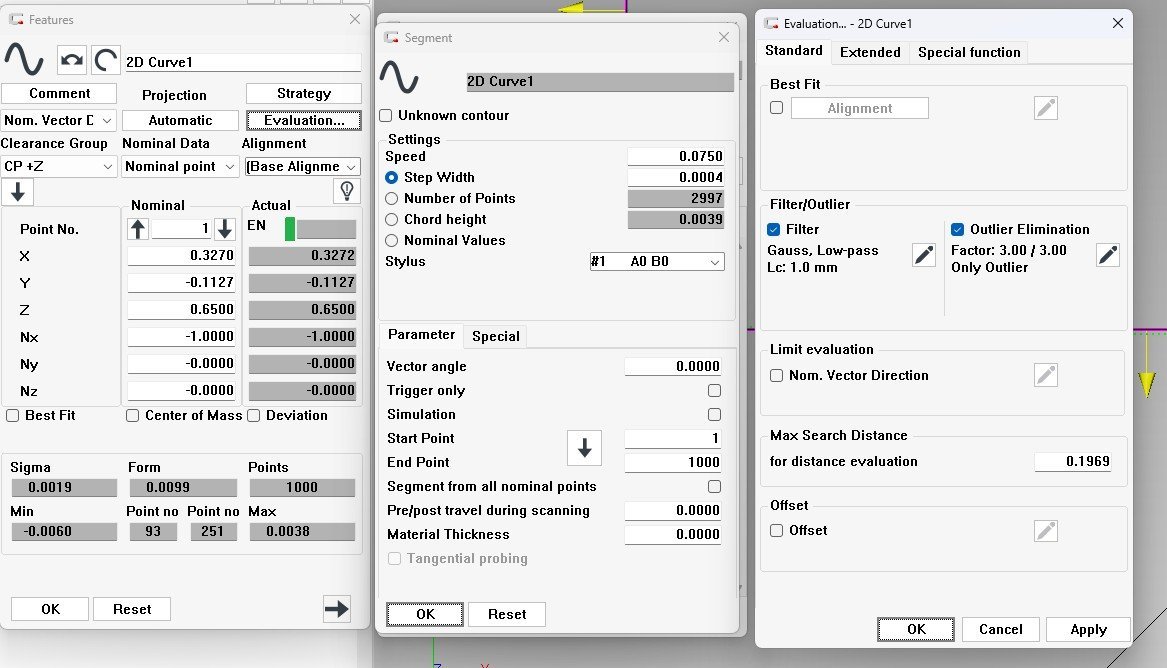Image resolution: width=1167 pixels, height=668 pixels.
Task: Click the Strategy button
Action: (303, 94)
